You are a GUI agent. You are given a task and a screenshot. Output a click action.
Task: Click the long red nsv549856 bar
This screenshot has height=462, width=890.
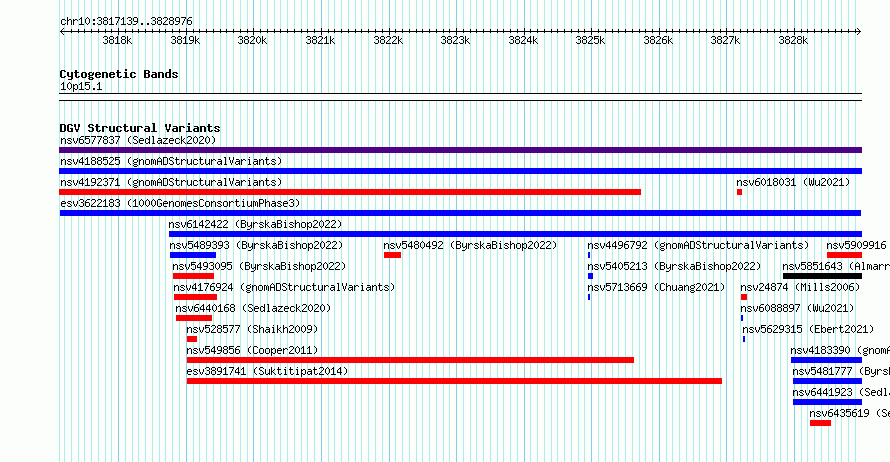(x=410, y=360)
